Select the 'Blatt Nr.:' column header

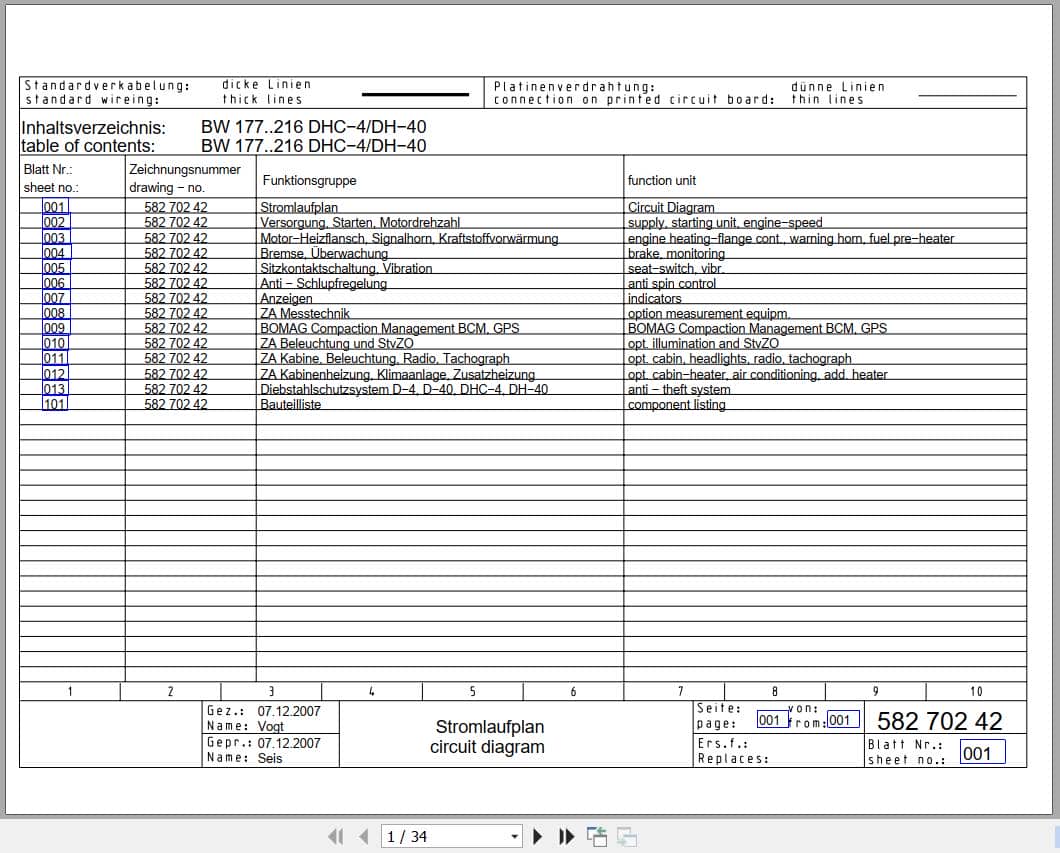pos(47,169)
